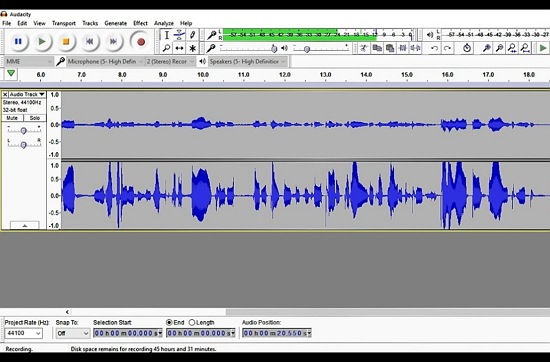This screenshot has height=362, width=550.
Task: Click the Silence audio icon
Action: [x=415, y=48]
